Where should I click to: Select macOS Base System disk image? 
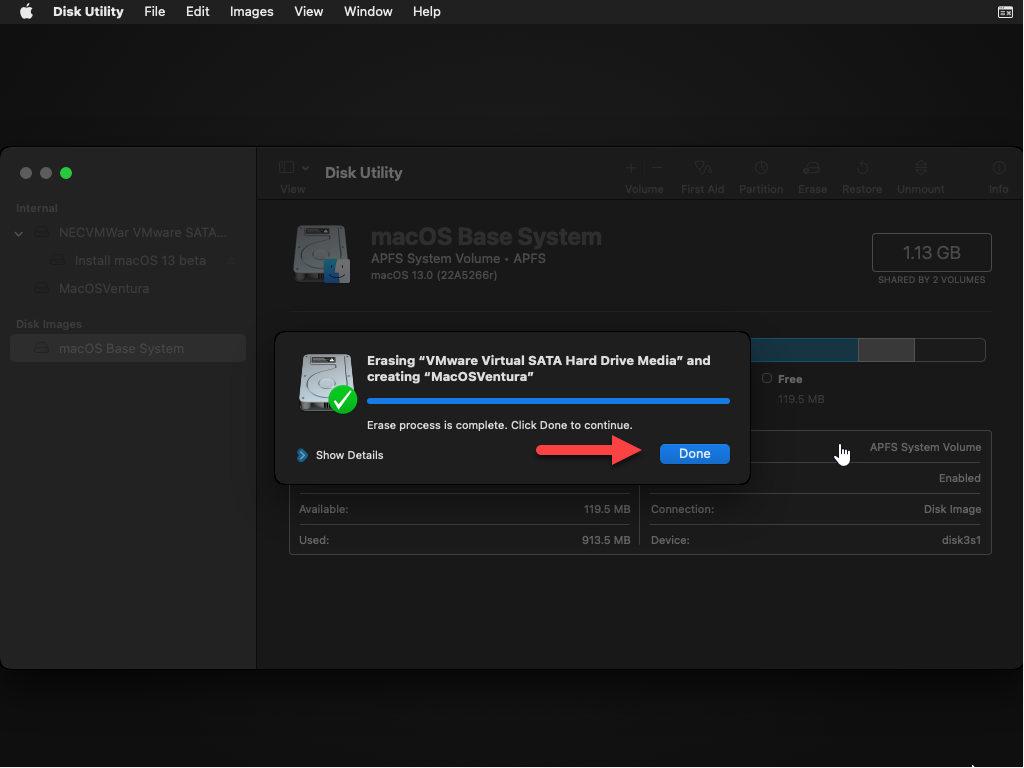click(x=121, y=349)
